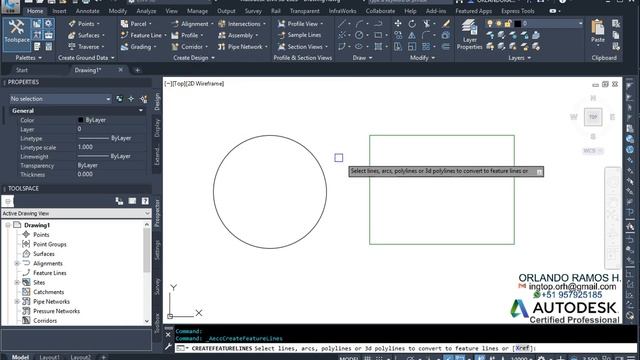Click the Linetype scale value 1.000
640x360 pixels.
coord(85,147)
